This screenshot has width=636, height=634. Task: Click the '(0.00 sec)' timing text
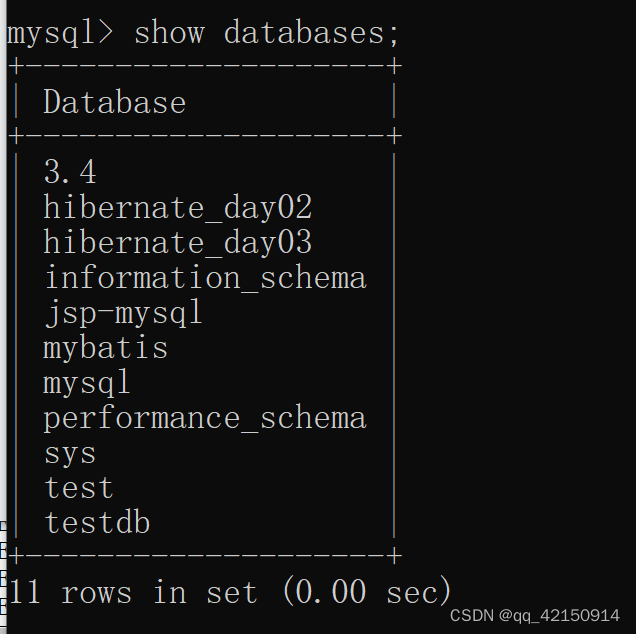click(x=367, y=592)
